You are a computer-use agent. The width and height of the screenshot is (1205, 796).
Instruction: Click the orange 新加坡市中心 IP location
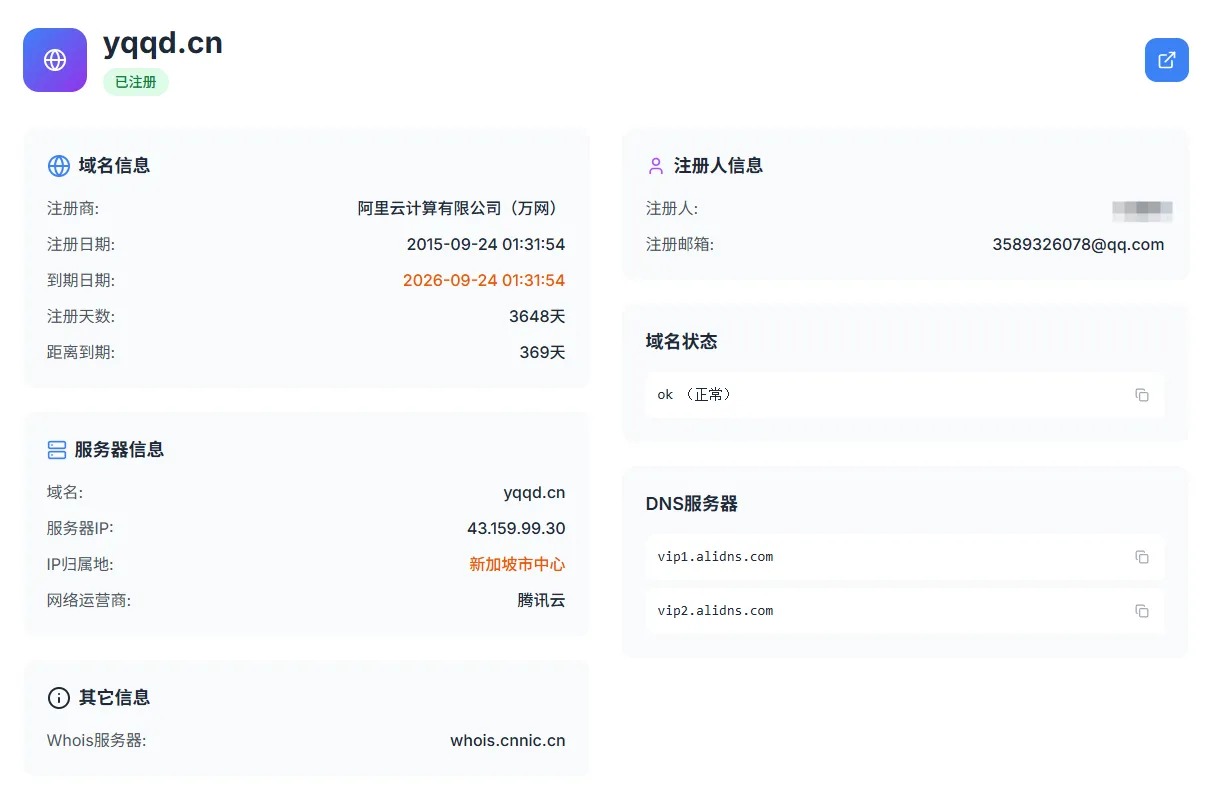pyautogui.click(x=517, y=565)
